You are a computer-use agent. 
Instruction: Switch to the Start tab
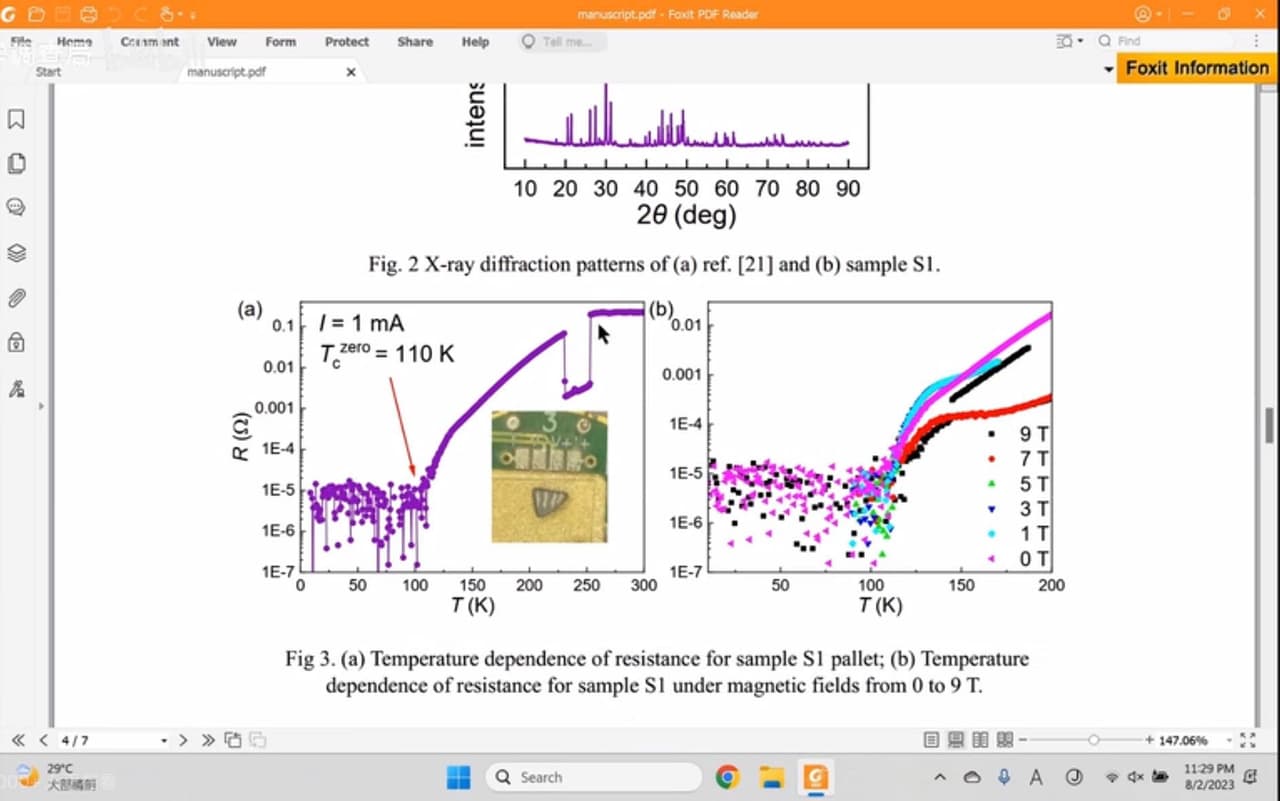(x=48, y=72)
